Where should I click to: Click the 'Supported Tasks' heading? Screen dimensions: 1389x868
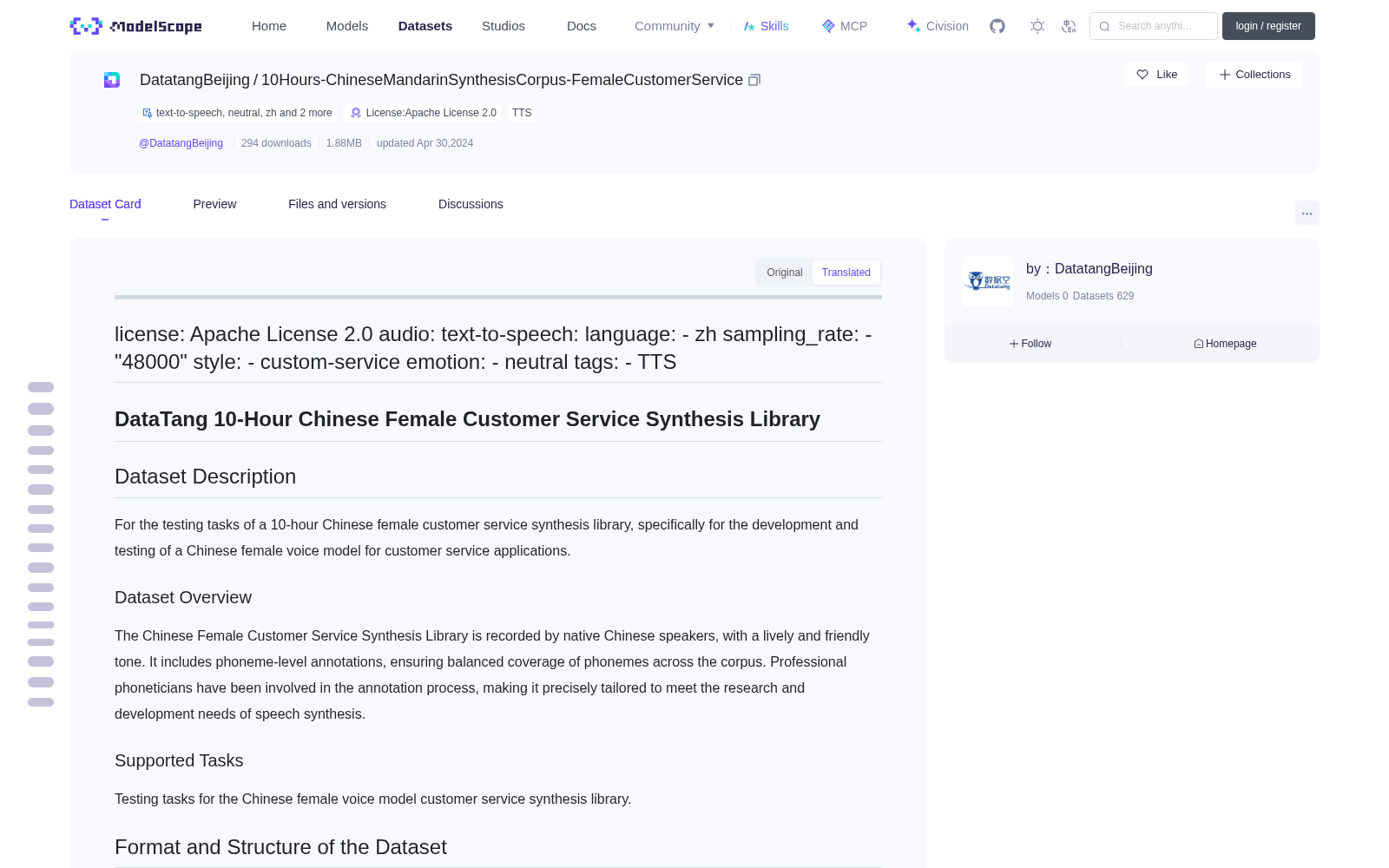pos(179,760)
